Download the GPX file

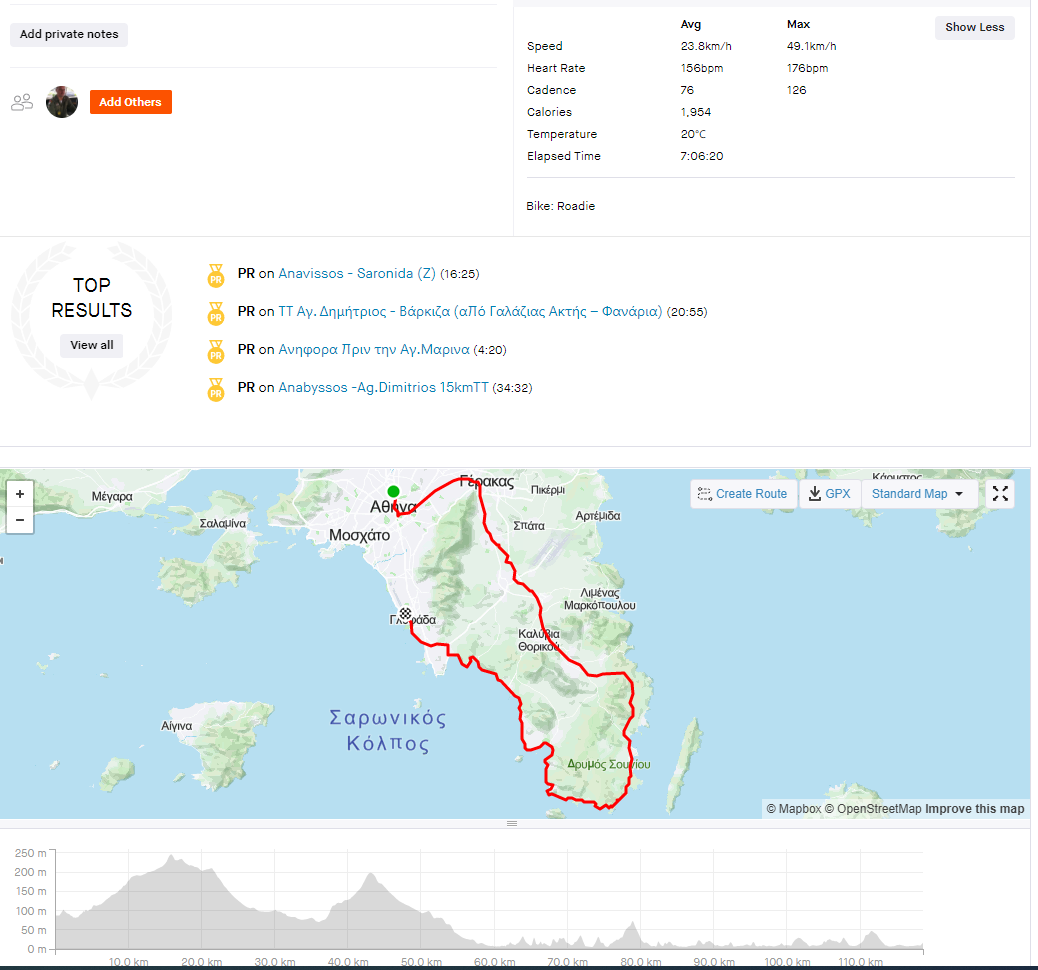[829, 494]
